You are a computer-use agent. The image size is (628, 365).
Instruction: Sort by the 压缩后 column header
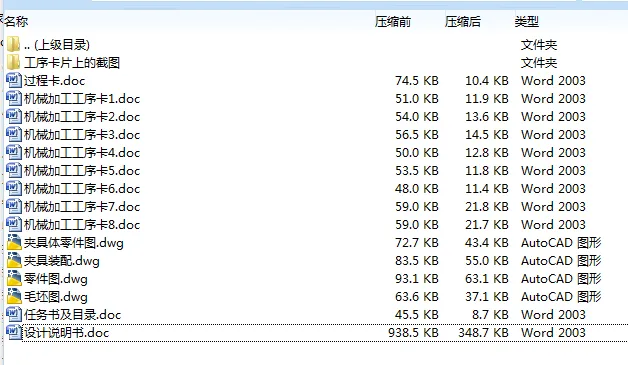point(463,21)
